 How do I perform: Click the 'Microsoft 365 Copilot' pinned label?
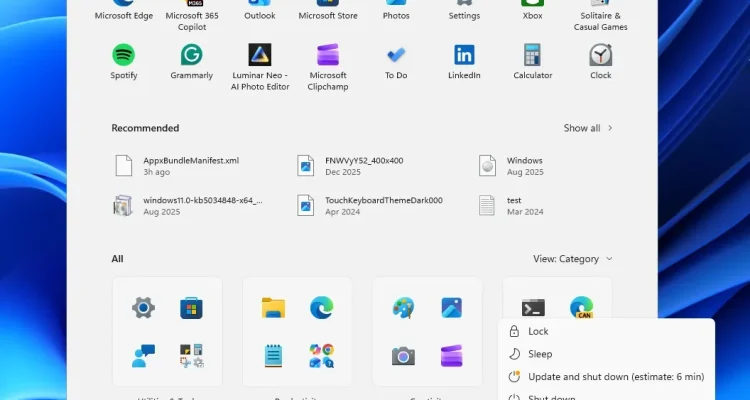(192, 21)
